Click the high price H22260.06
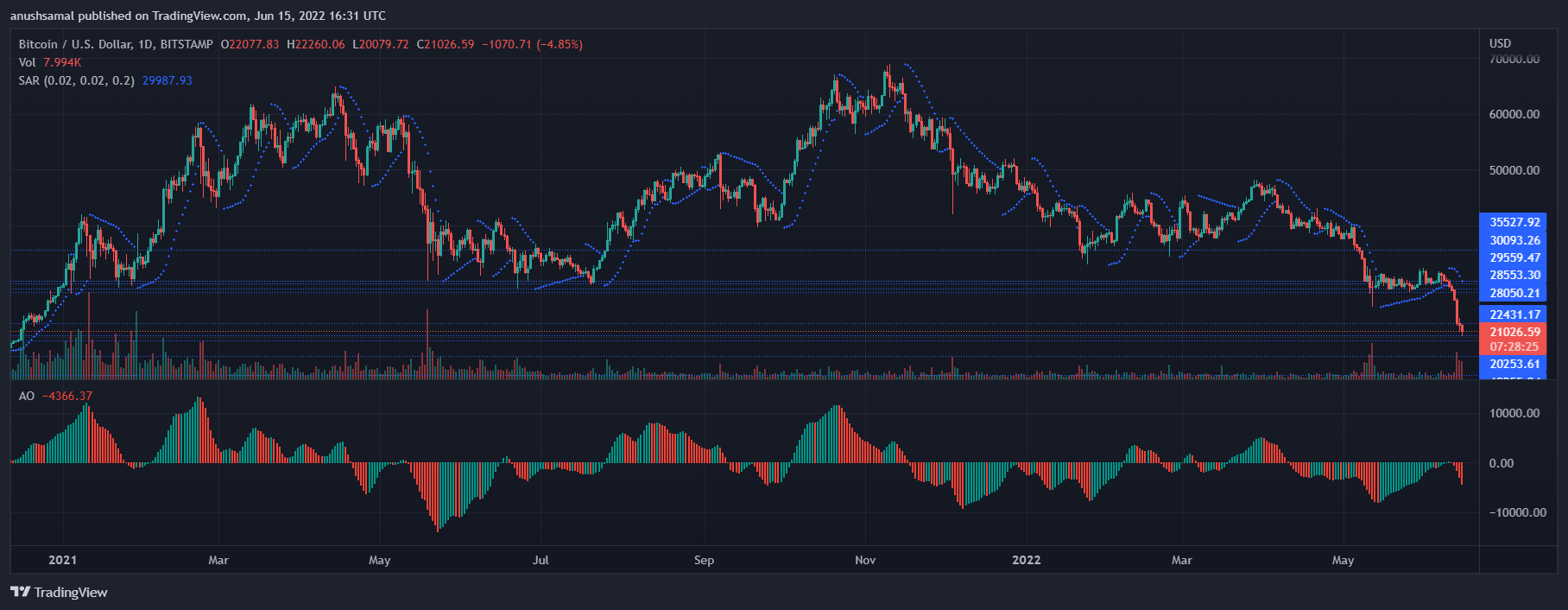 point(316,44)
